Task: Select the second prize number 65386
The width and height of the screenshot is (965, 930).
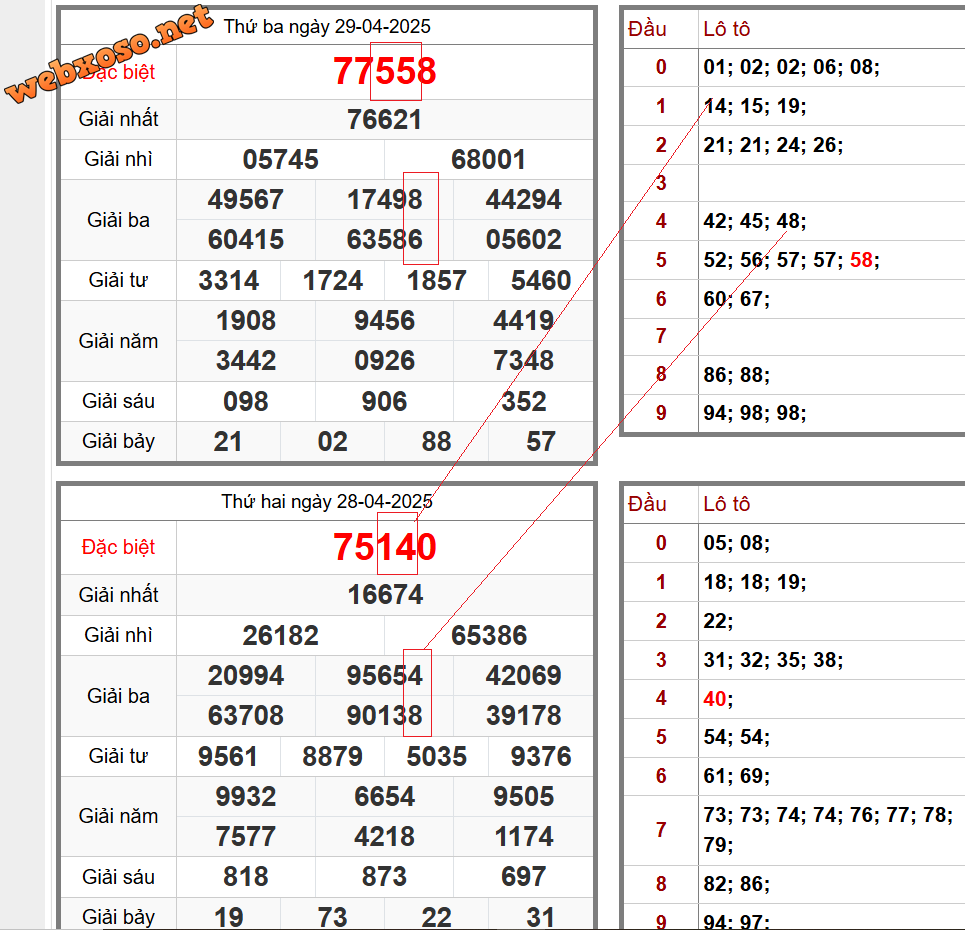Action: pos(489,635)
